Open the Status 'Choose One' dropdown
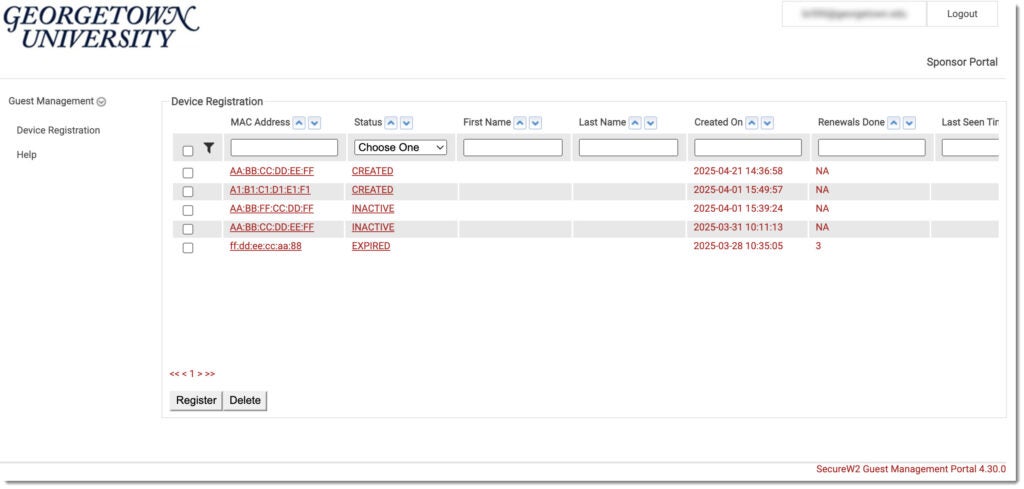The height and width of the screenshot is (489, 1024). pos(401,147)
